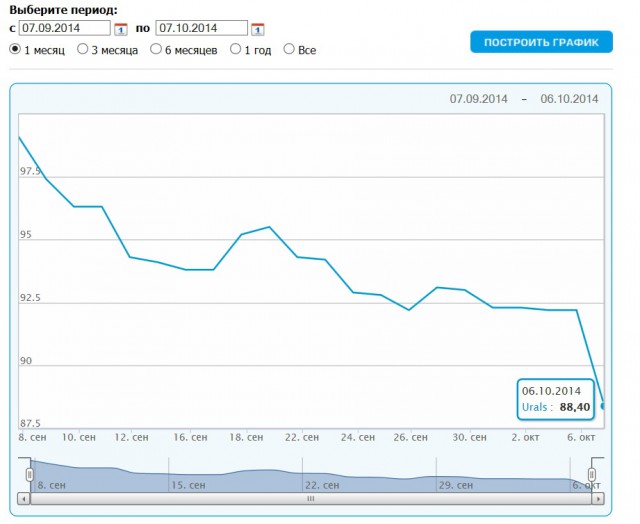Select the 1 месяц period option
This screenshot has height=524, width=640.
pyautogui.click(x=15, y=48)
